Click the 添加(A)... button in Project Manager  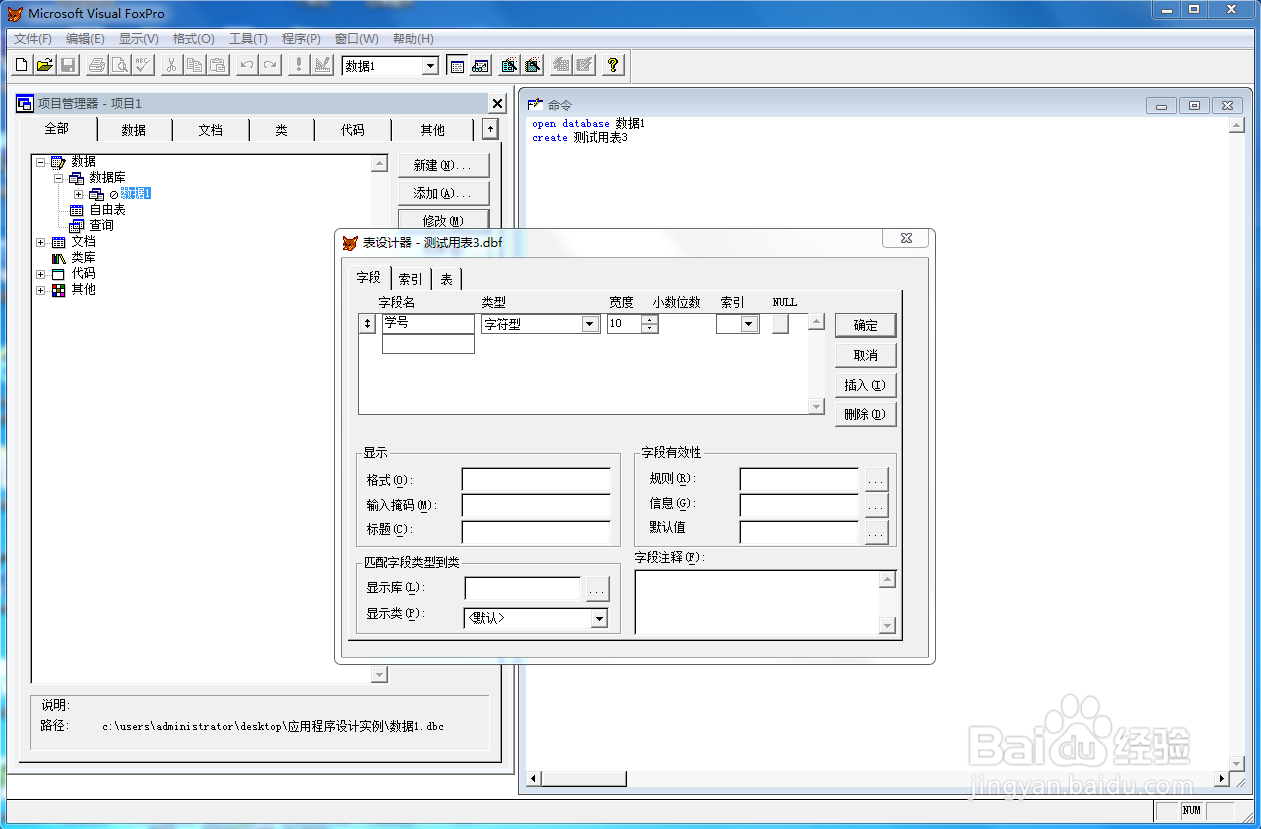click(x=443, y=193)
